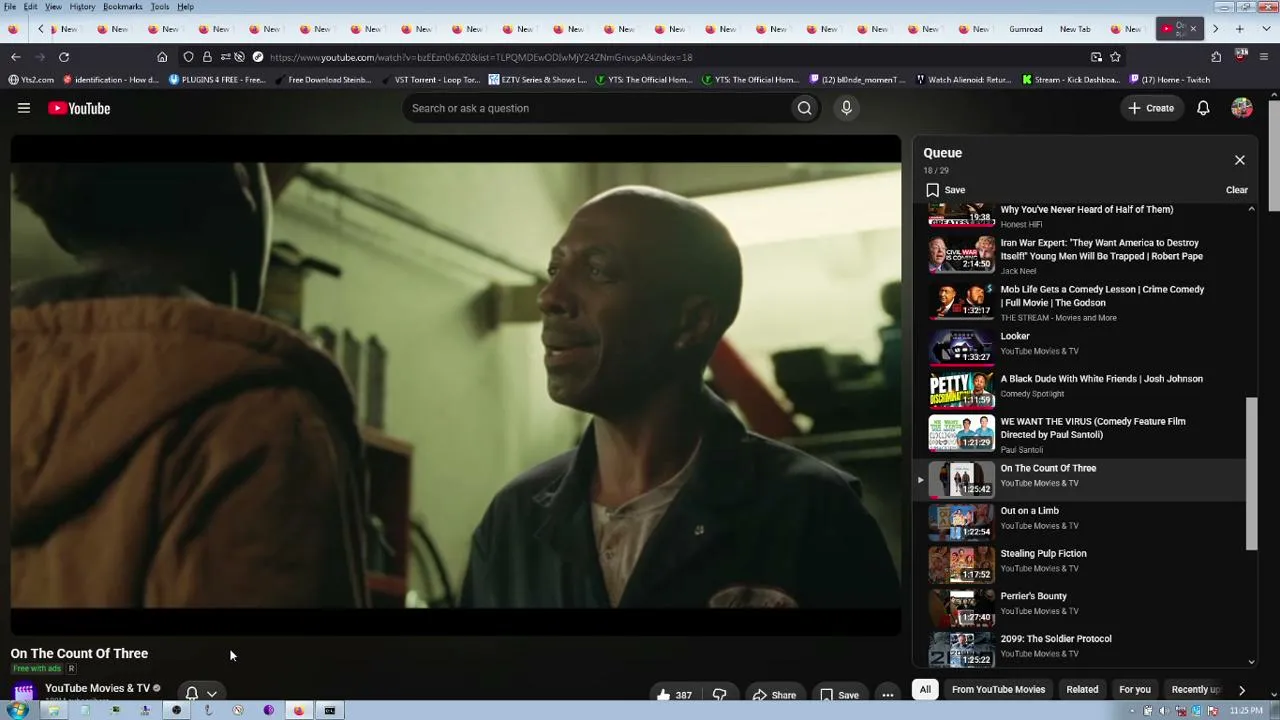Open the 'Stream - Kick Dashboard' bookmark
Viewport: 1280px width, 720px height.
[x=1070, y=80]
